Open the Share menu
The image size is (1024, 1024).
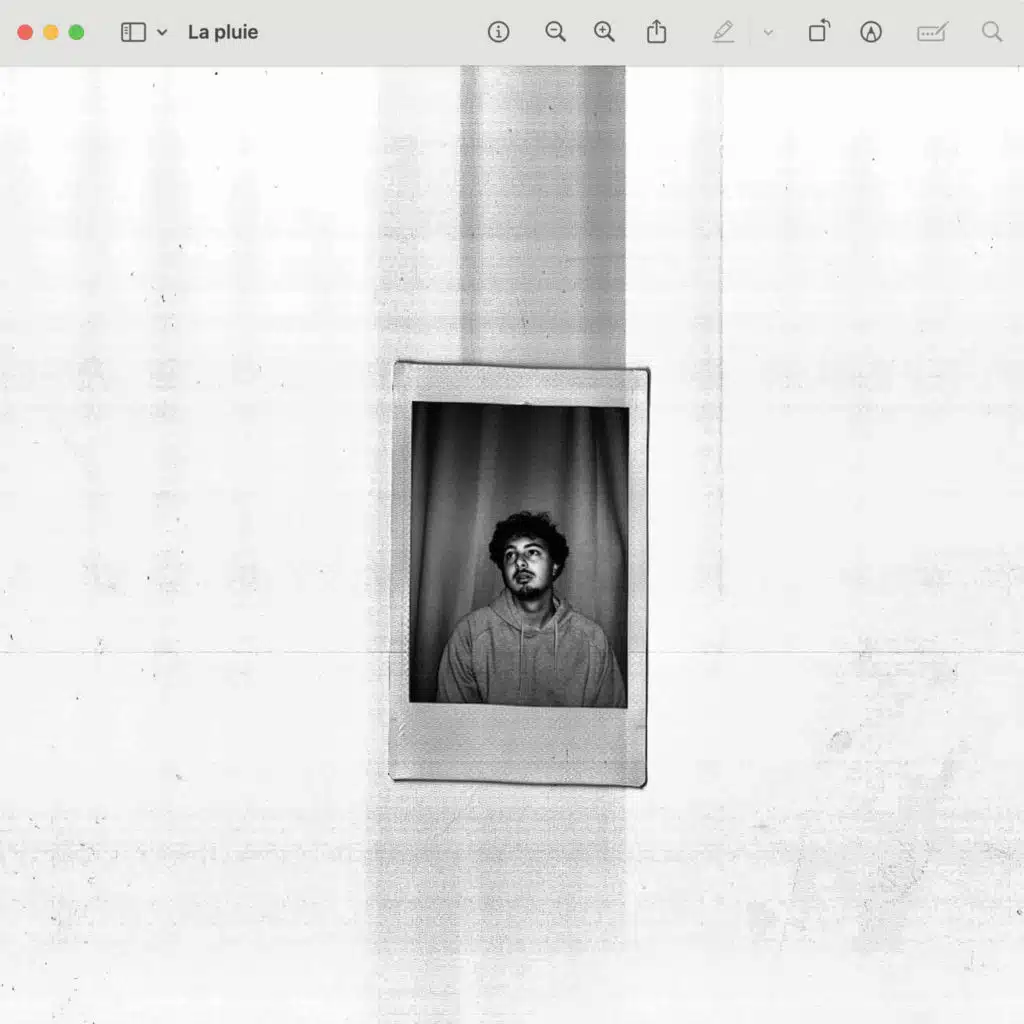656,32
